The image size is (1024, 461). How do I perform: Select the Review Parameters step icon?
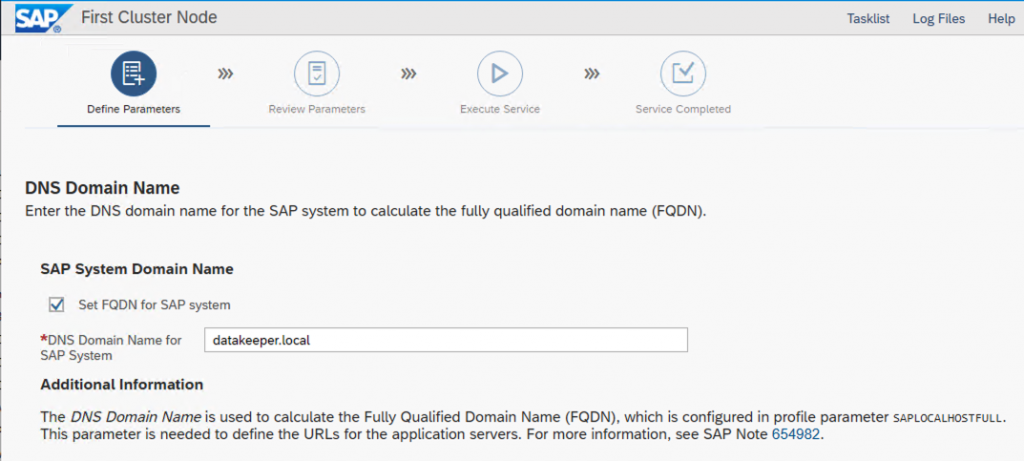tap(317, 74)
